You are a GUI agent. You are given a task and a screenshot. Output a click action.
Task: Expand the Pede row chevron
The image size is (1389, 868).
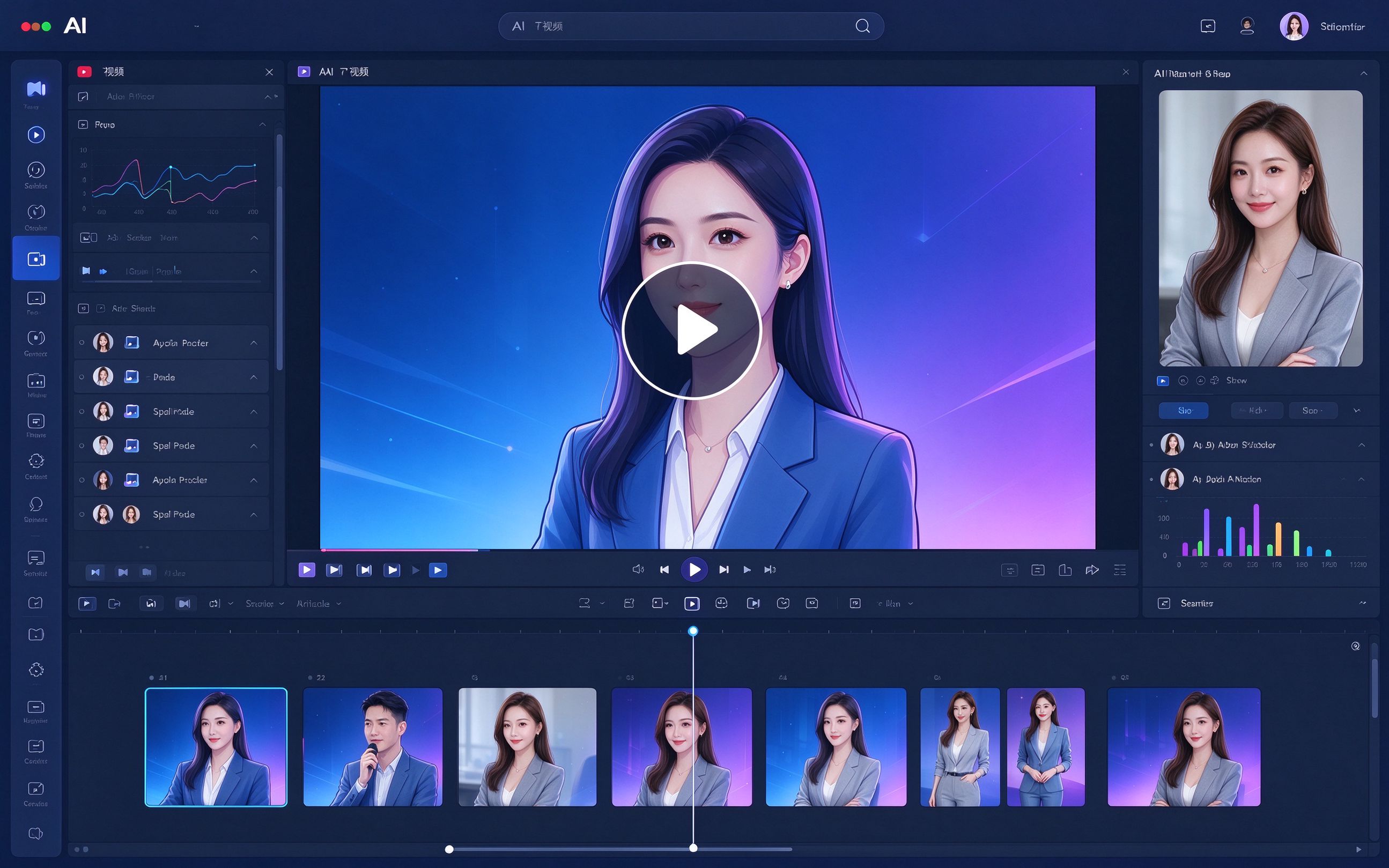pyautogui.click(x=253, y=377)
